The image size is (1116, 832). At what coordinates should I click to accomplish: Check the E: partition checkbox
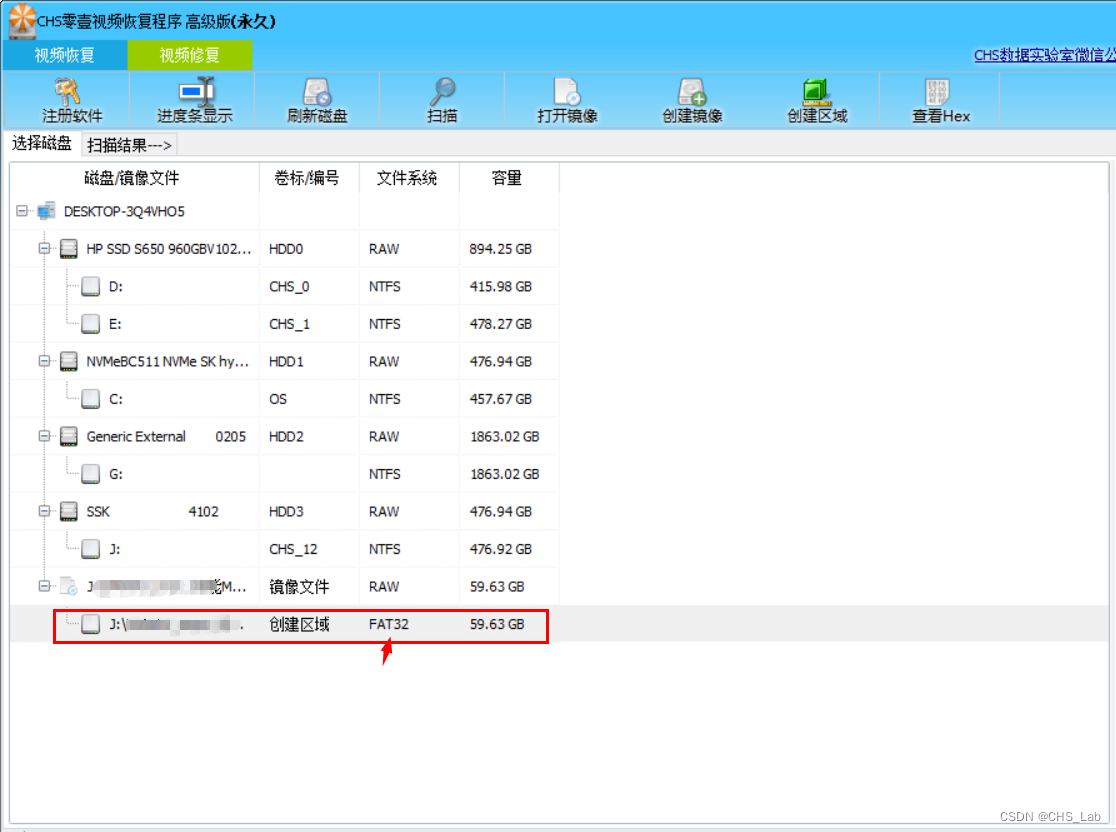(90, 324)
